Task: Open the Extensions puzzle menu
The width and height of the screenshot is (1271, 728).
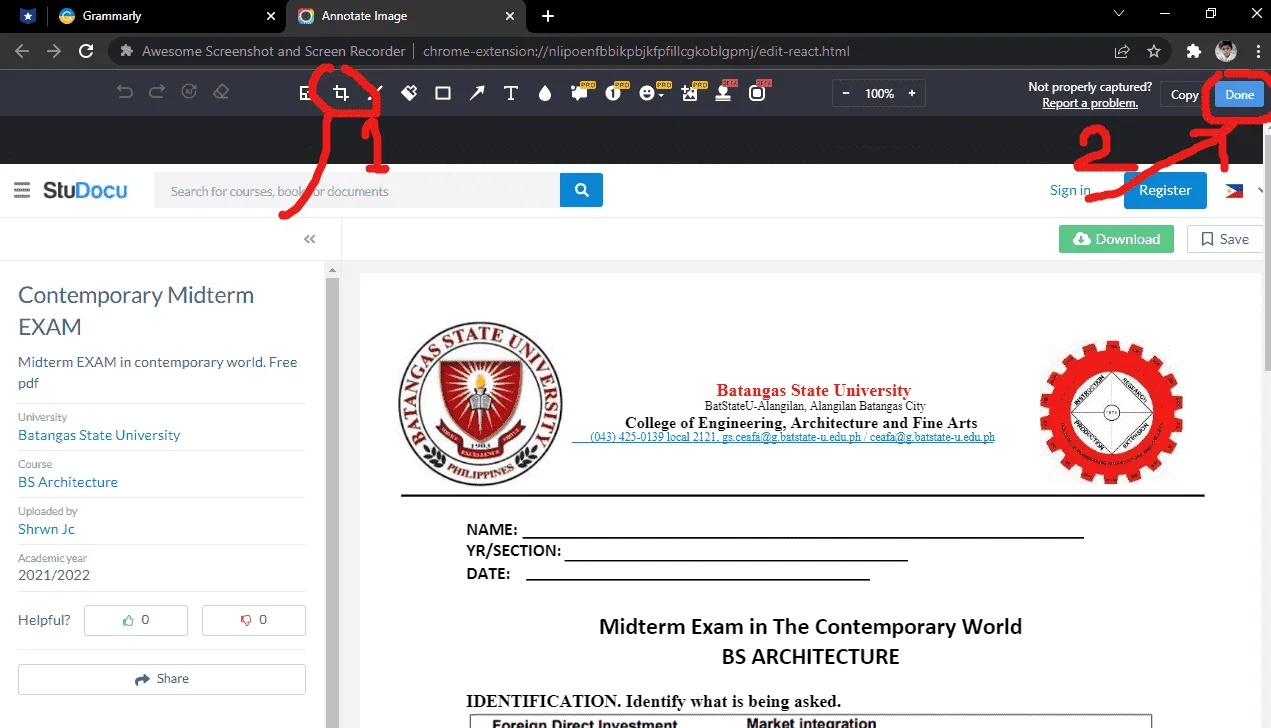Action: 1193,51
